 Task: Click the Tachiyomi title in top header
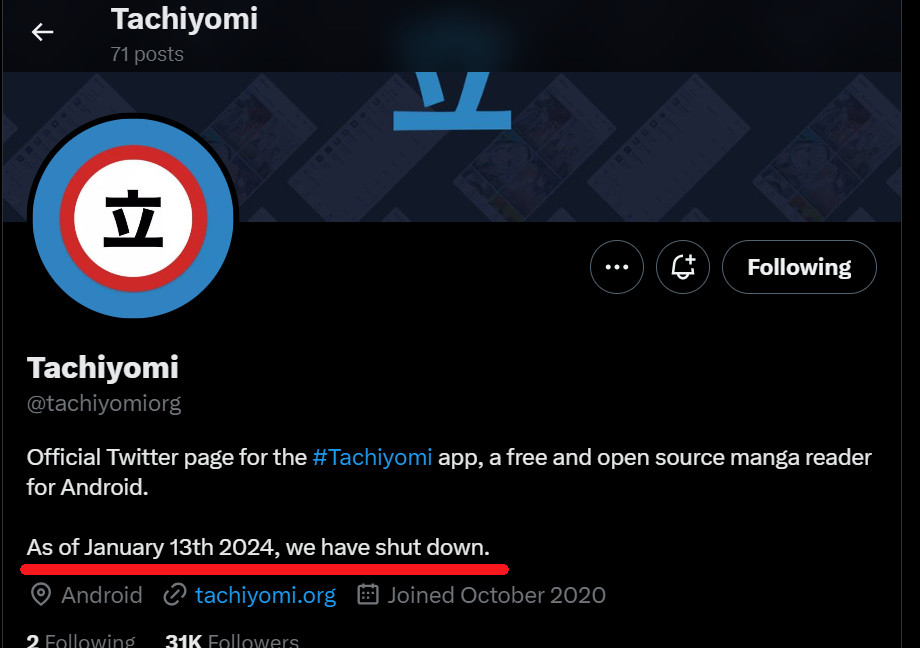(184, 18)
